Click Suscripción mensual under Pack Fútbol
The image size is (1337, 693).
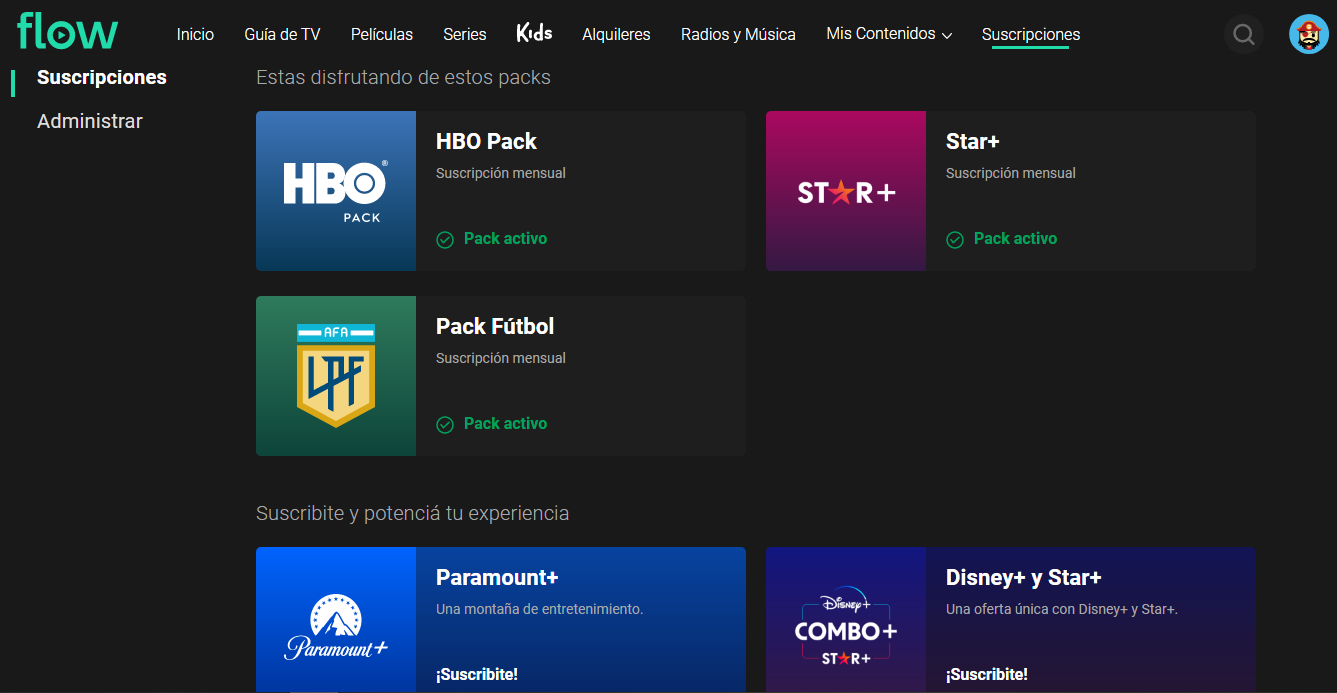tap(501, 358)
